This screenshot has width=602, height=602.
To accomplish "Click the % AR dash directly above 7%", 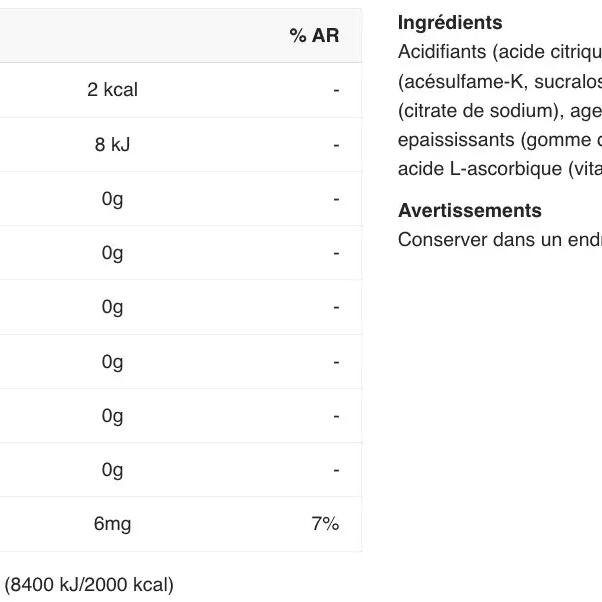I will (x=336, y=469).
